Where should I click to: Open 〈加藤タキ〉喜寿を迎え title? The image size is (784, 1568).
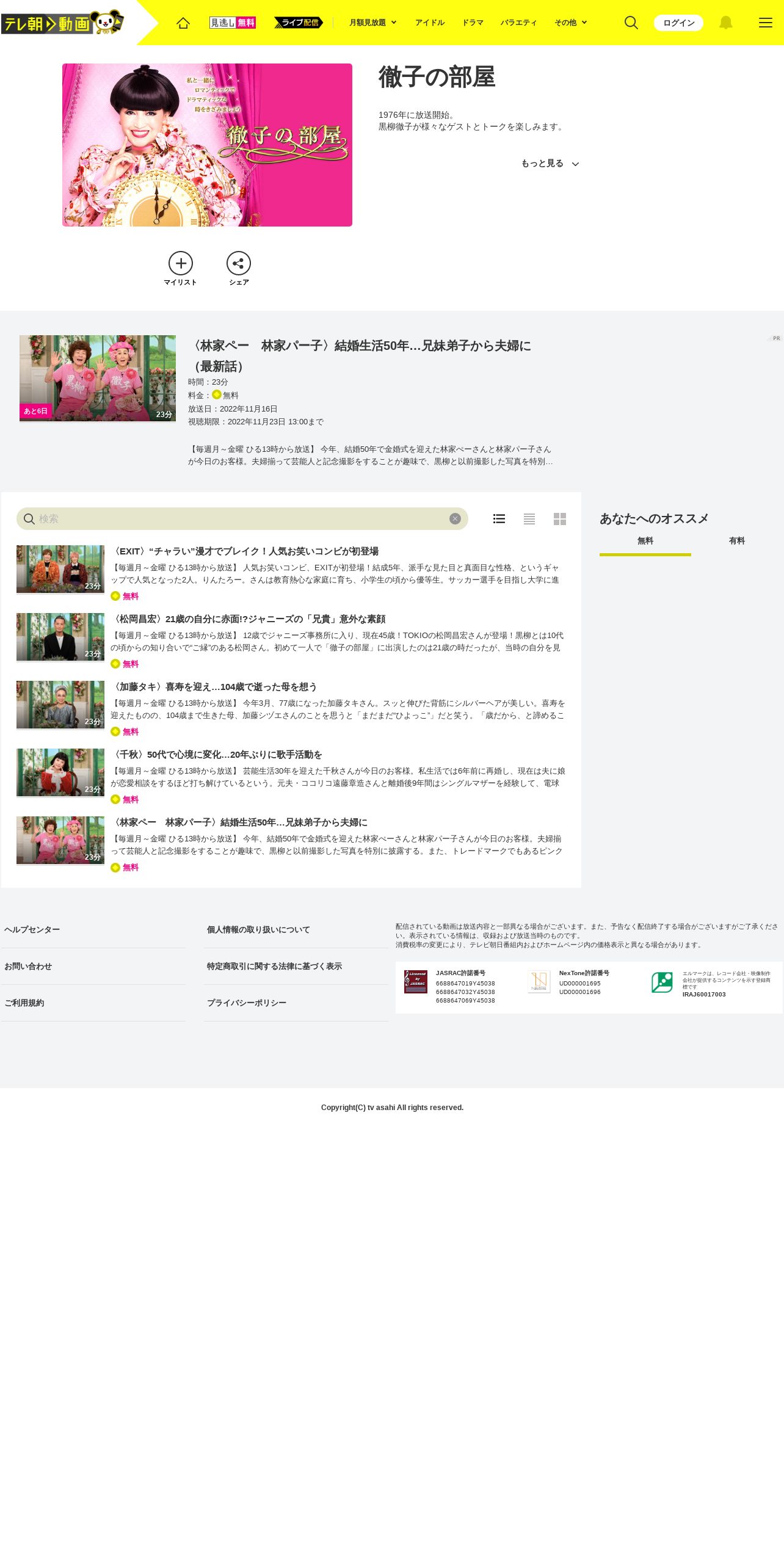[214, 687]
